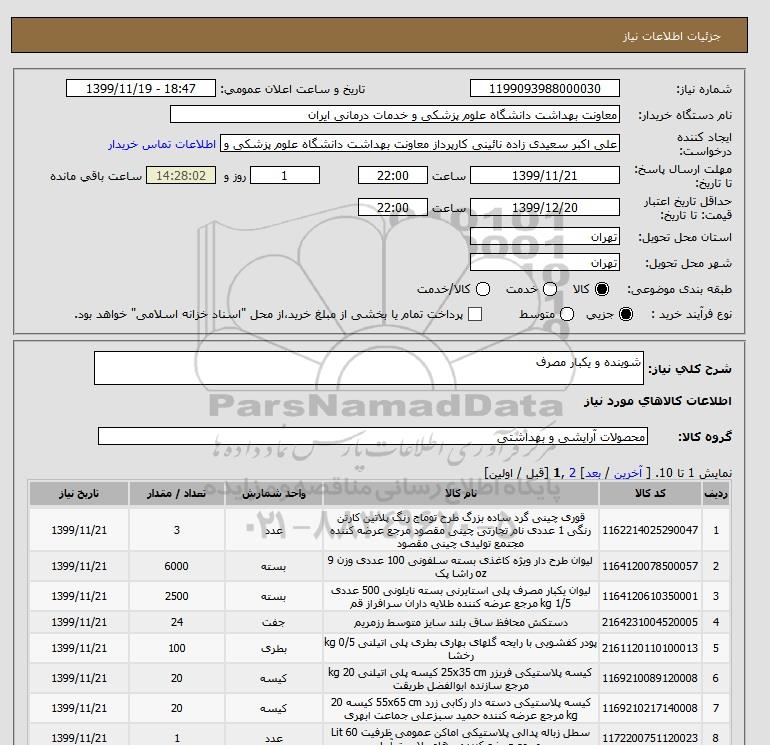Click the نام کالا column header
This screenshot has width=770, height=745.
[x=461, y=494]
